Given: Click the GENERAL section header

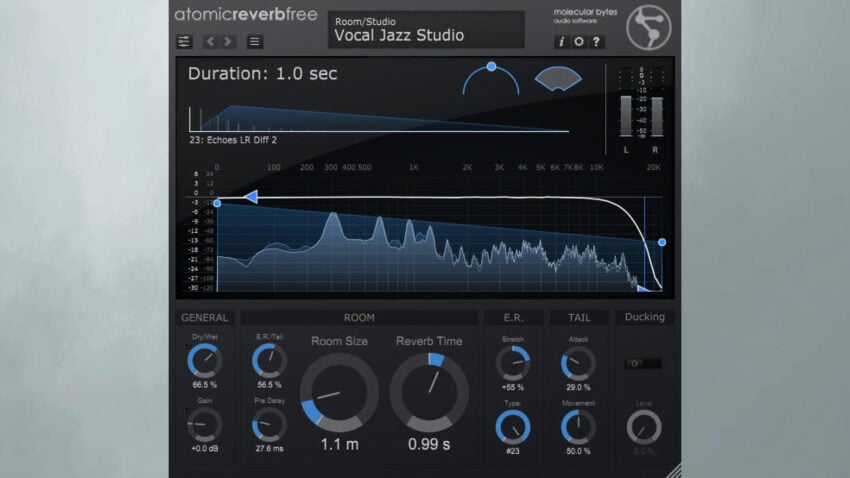Looking at the screenshot, I should pos(205,318).
